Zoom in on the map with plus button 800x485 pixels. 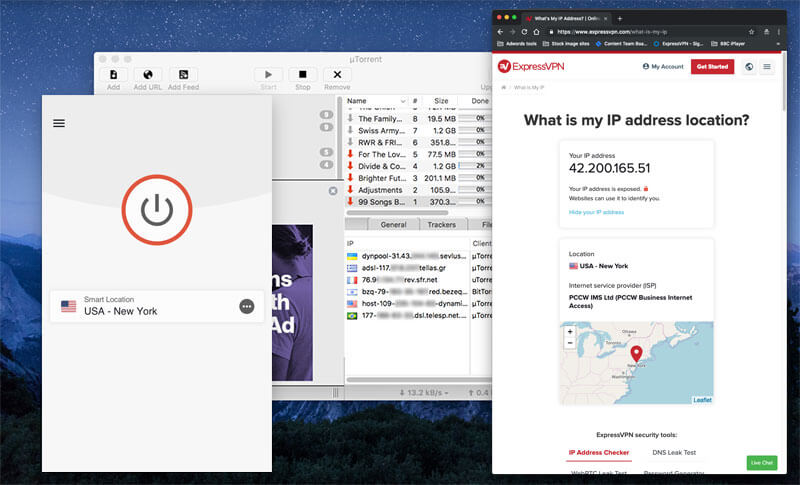(x=570, y=331)
